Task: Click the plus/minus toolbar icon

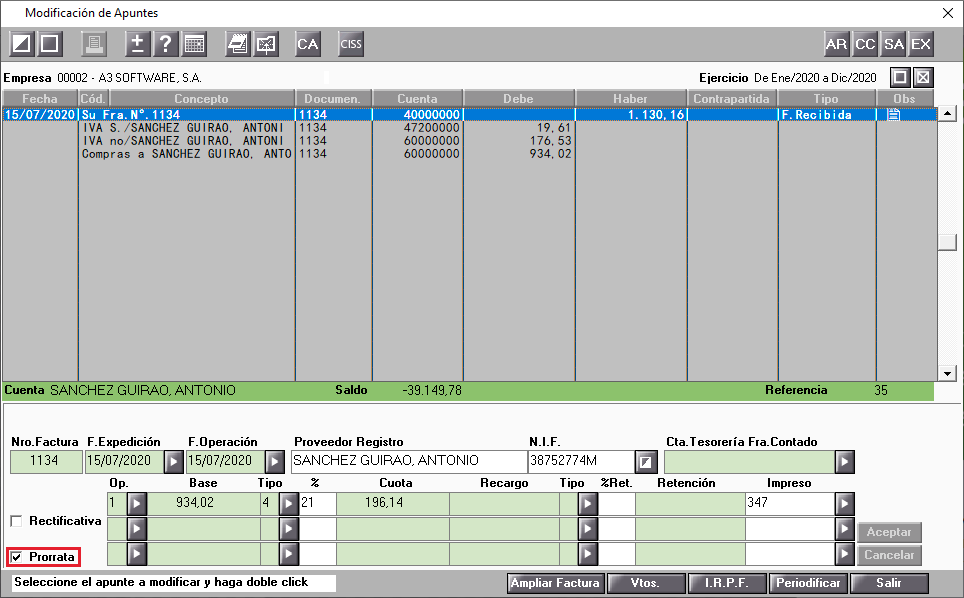Action: pyautogui.click(x=137, y=44)
